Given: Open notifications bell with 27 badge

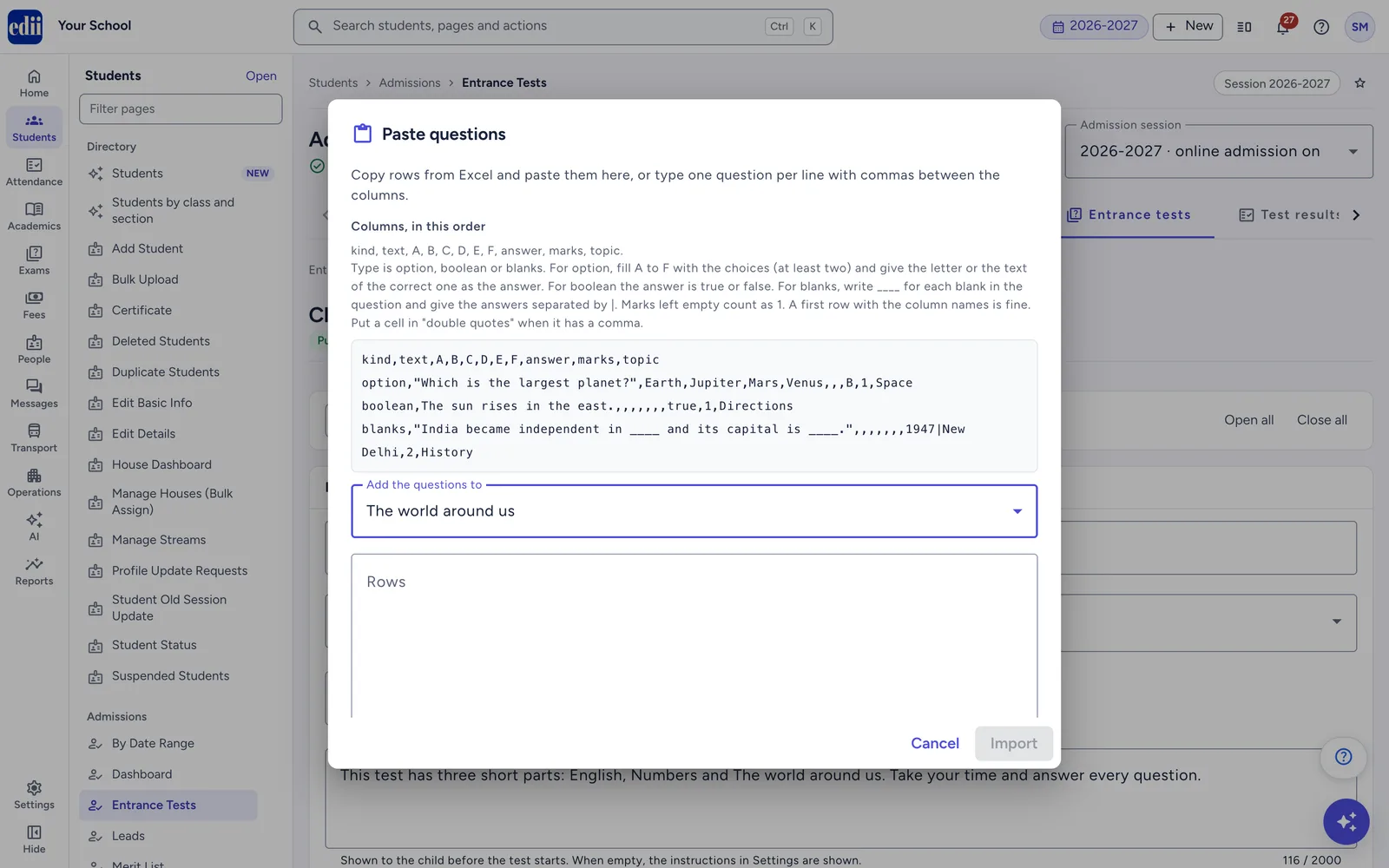Looking at the screenshot, I should pos(1283,26).
